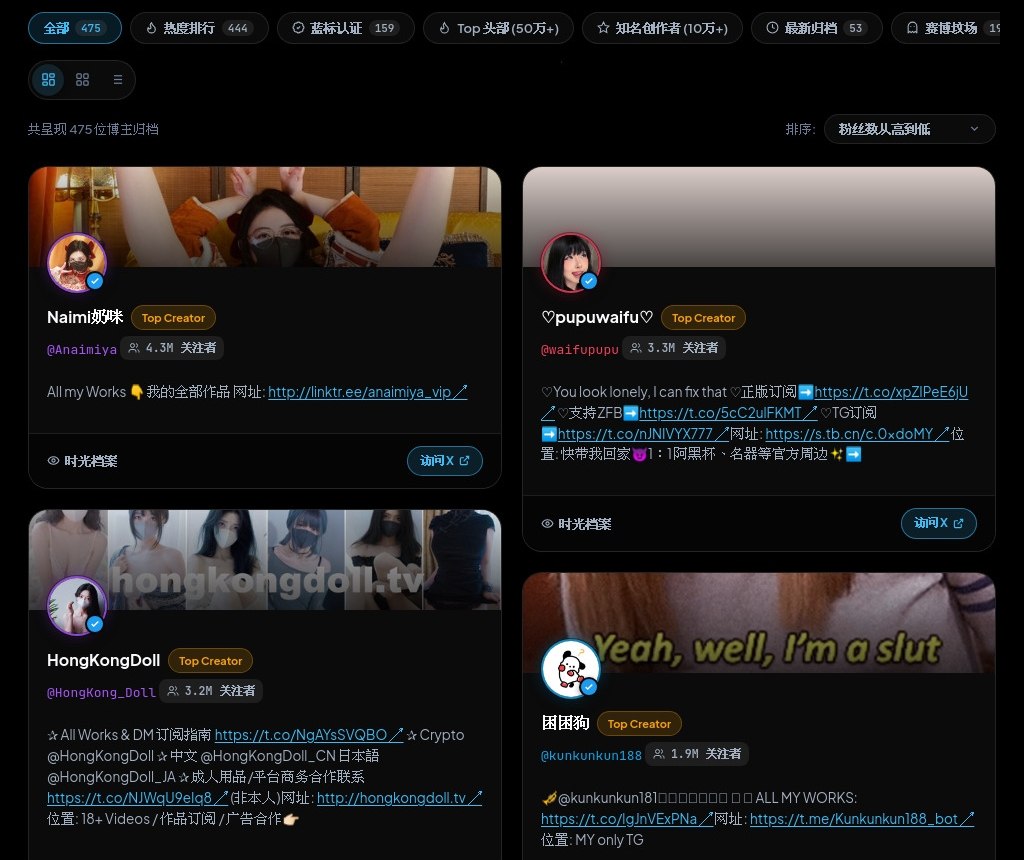Click Top Creator badge on HongKongDoll
Screen dimensions: 1024x860
click(x=210, y=661)
